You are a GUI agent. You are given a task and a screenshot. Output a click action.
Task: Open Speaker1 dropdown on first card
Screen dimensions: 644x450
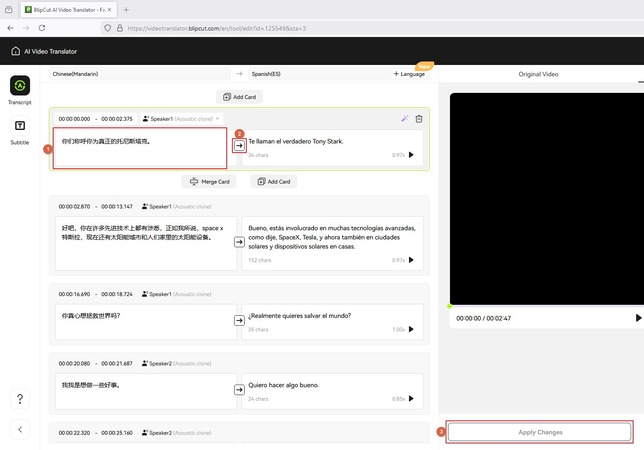181,118
